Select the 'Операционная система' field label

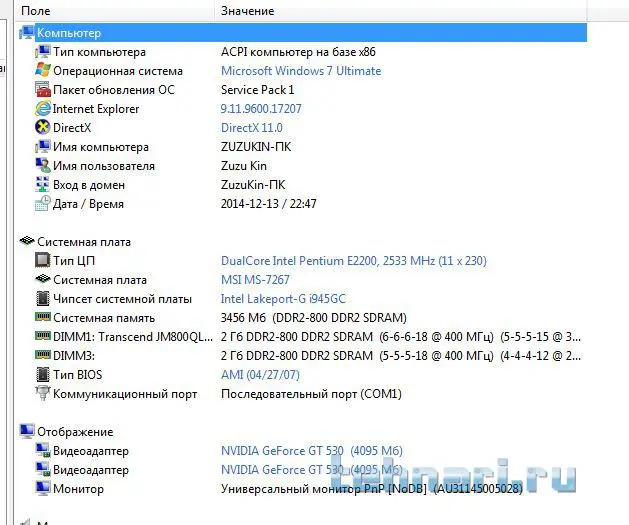click(118, 71)
